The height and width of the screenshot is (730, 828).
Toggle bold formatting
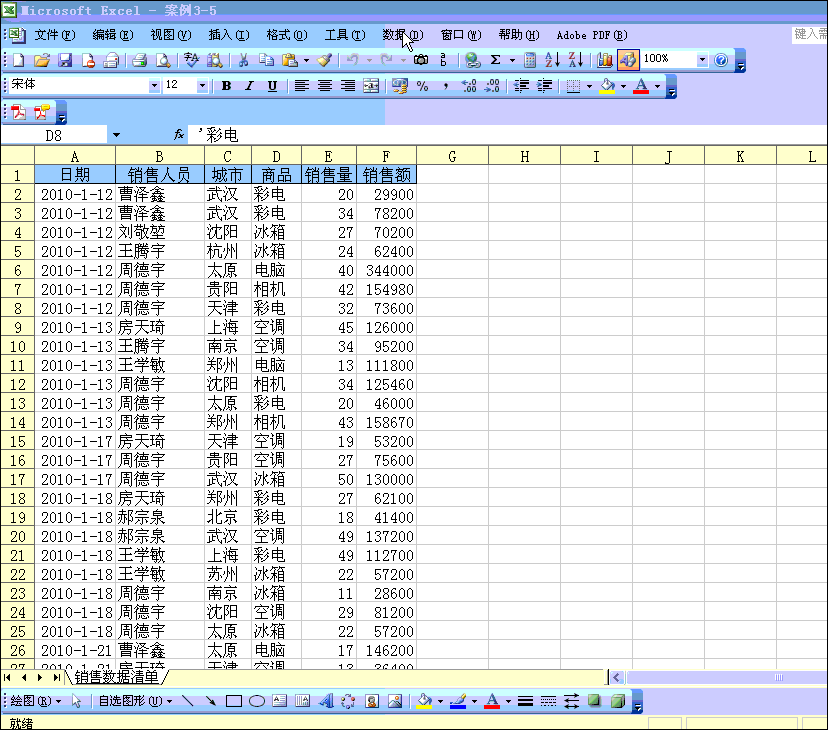click(x=226, y=86)
